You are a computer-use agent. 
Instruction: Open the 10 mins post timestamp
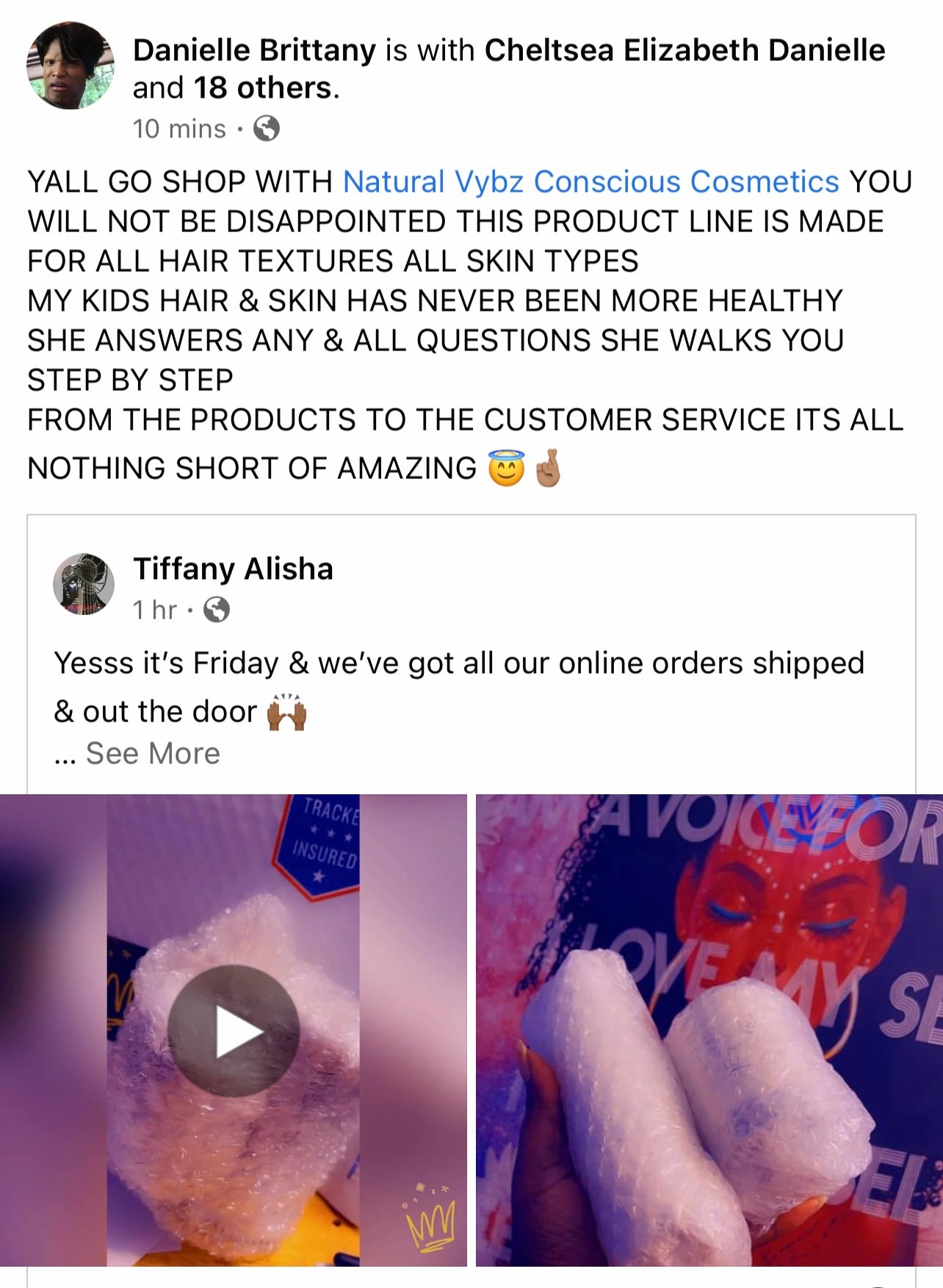click(x=179, y=129)
